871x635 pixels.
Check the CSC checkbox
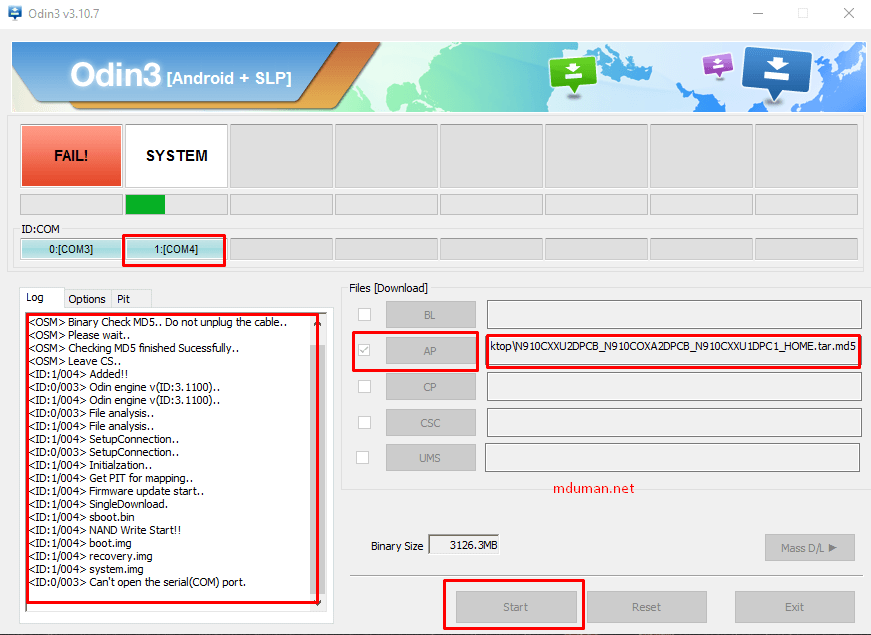tap(364, 422)
